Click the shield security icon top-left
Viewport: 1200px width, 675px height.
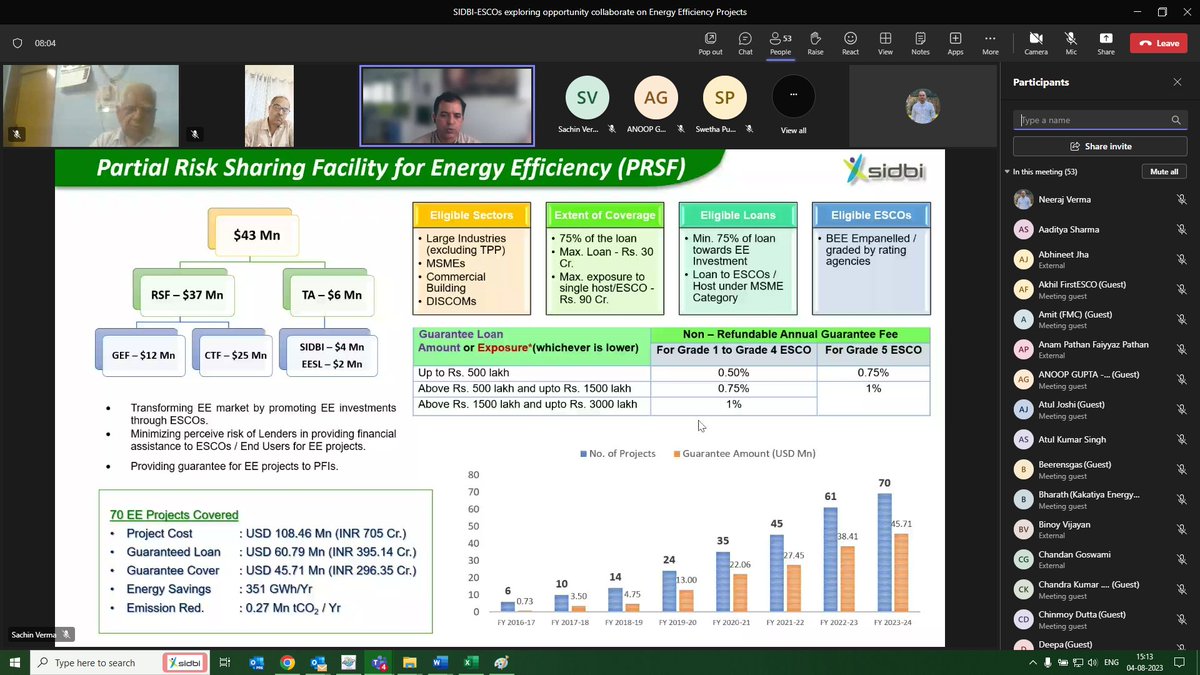(x=17, y=43)
